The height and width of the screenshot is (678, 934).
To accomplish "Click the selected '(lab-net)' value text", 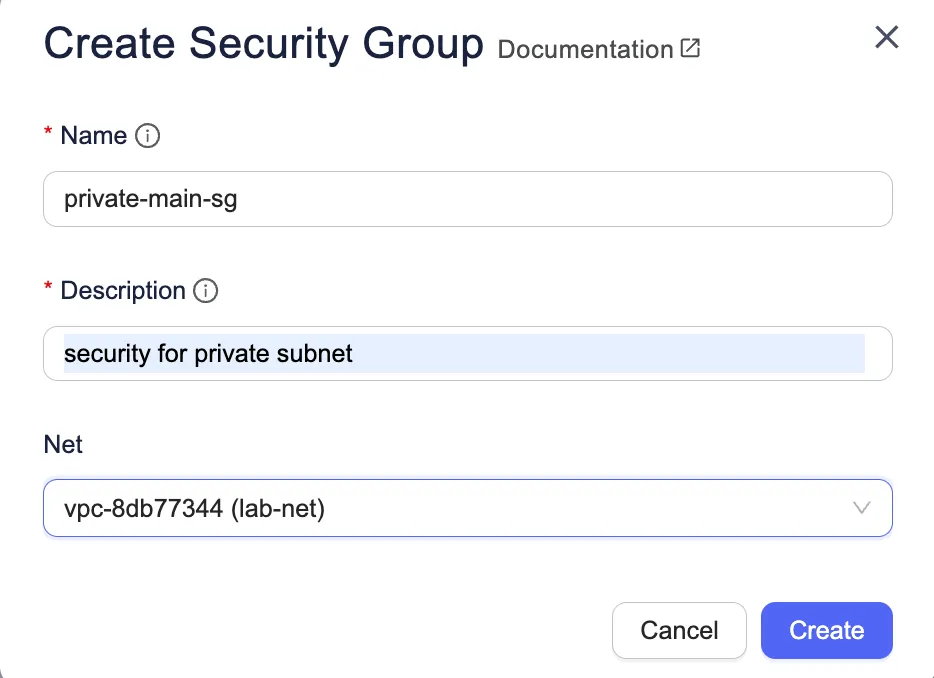I will point(278,508).
